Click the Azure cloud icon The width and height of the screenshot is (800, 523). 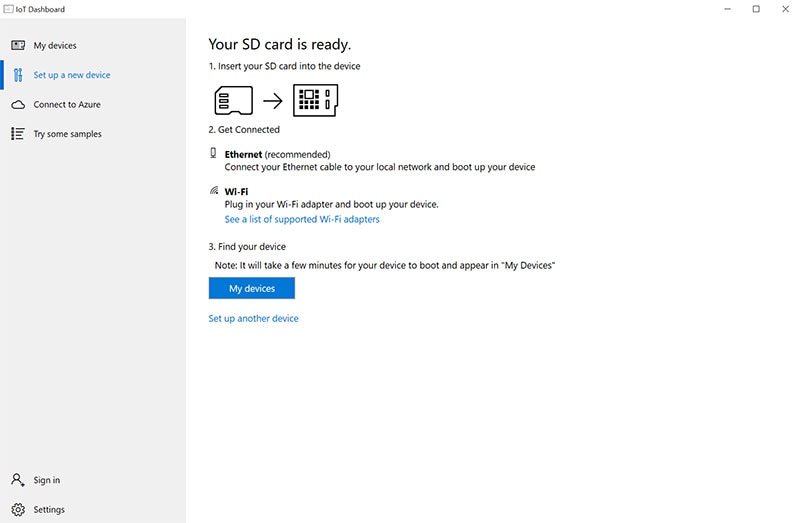click(18, 104)
